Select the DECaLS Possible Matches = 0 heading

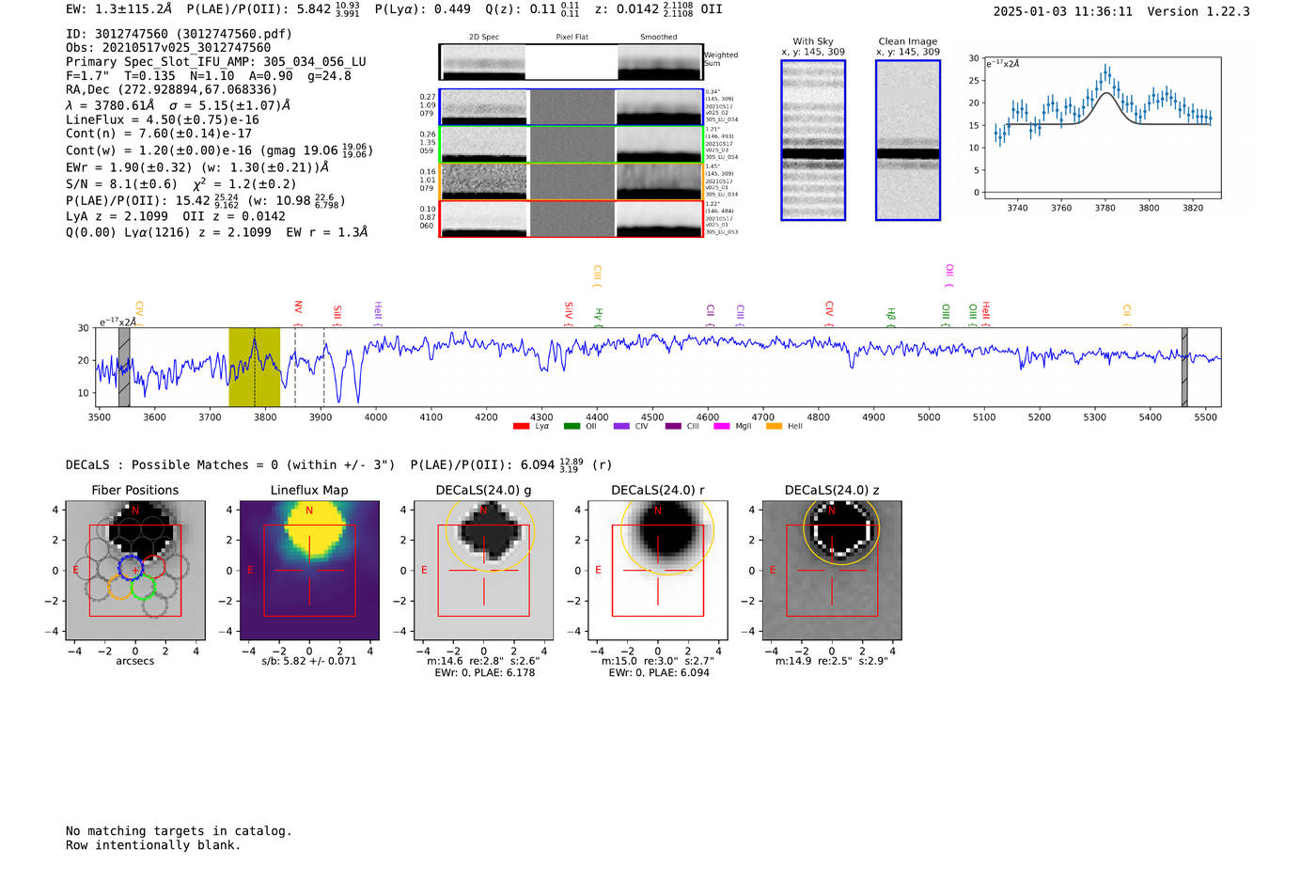[x=338, y=465]
